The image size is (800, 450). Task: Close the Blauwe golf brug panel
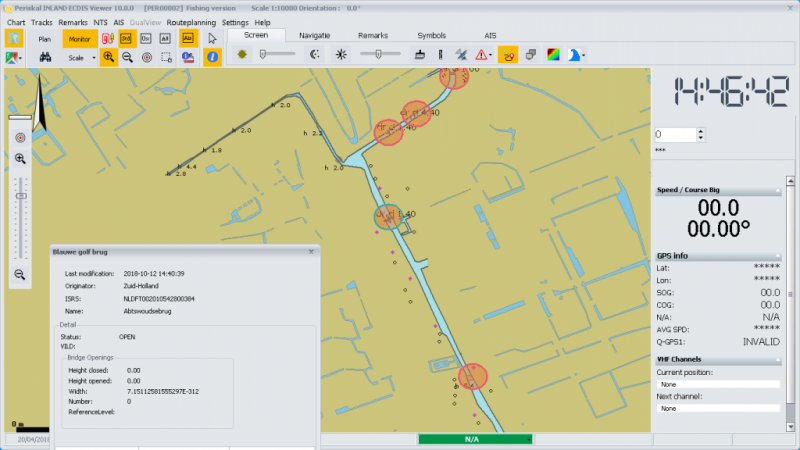311,252
